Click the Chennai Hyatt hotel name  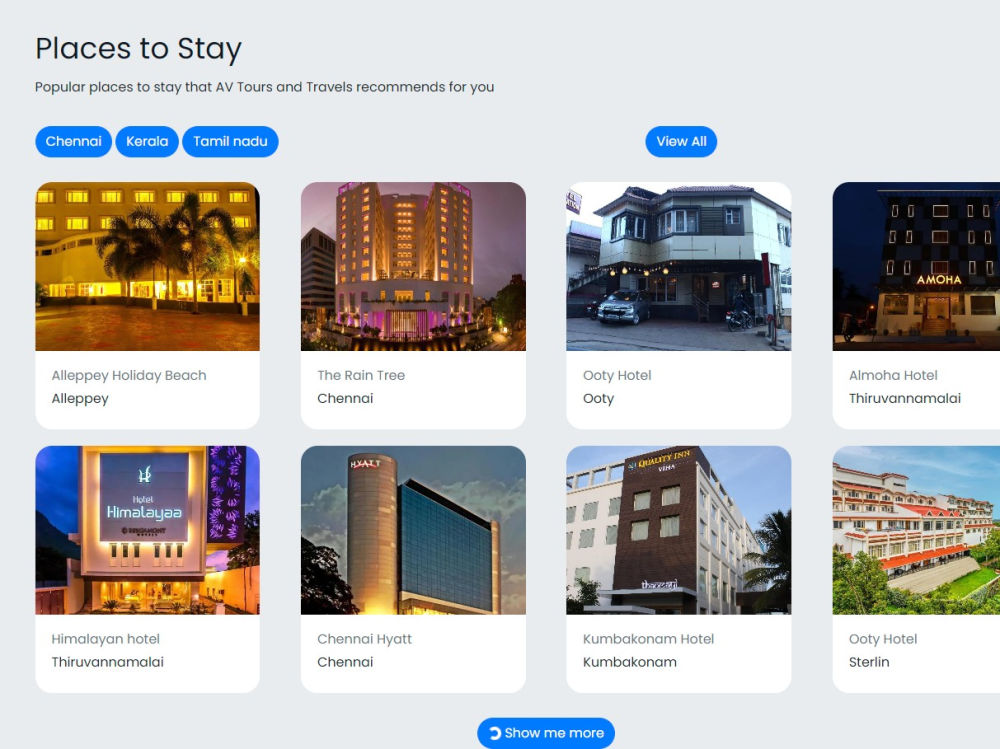363,638
